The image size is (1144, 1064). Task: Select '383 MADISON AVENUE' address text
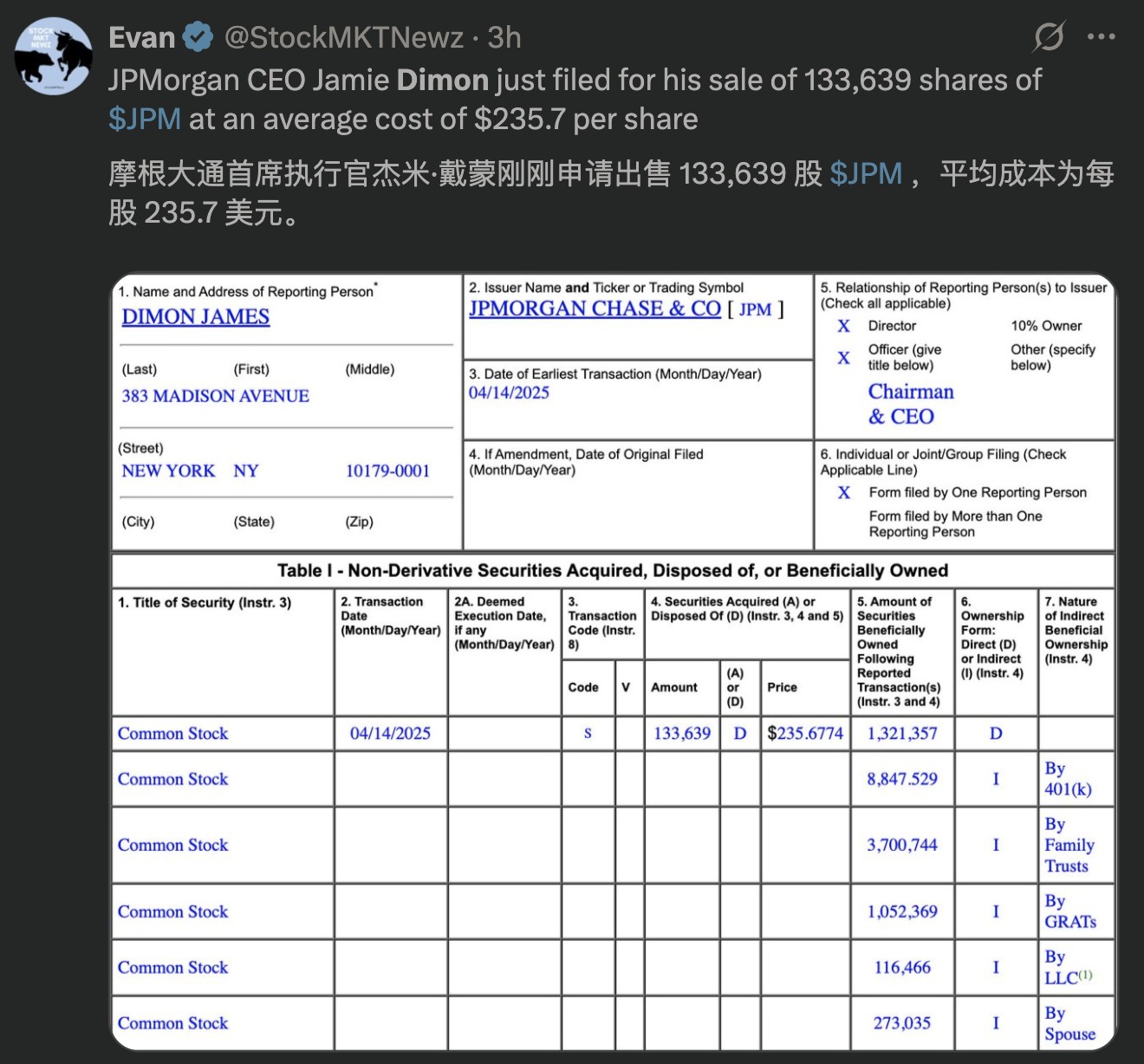pyautogui.click(x=215, y=396)
